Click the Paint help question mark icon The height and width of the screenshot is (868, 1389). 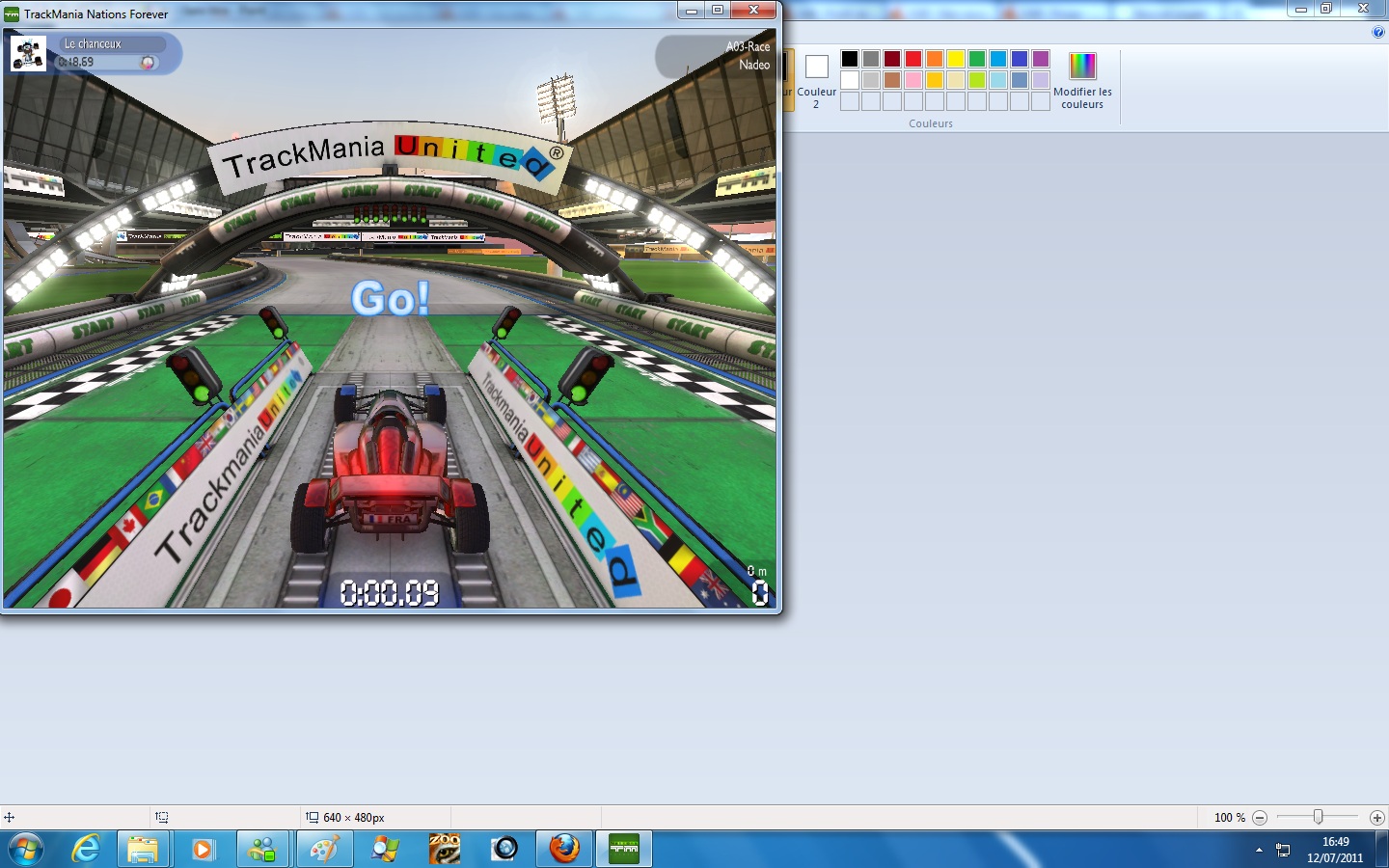pyautogui.click(x=1377, y=32)
